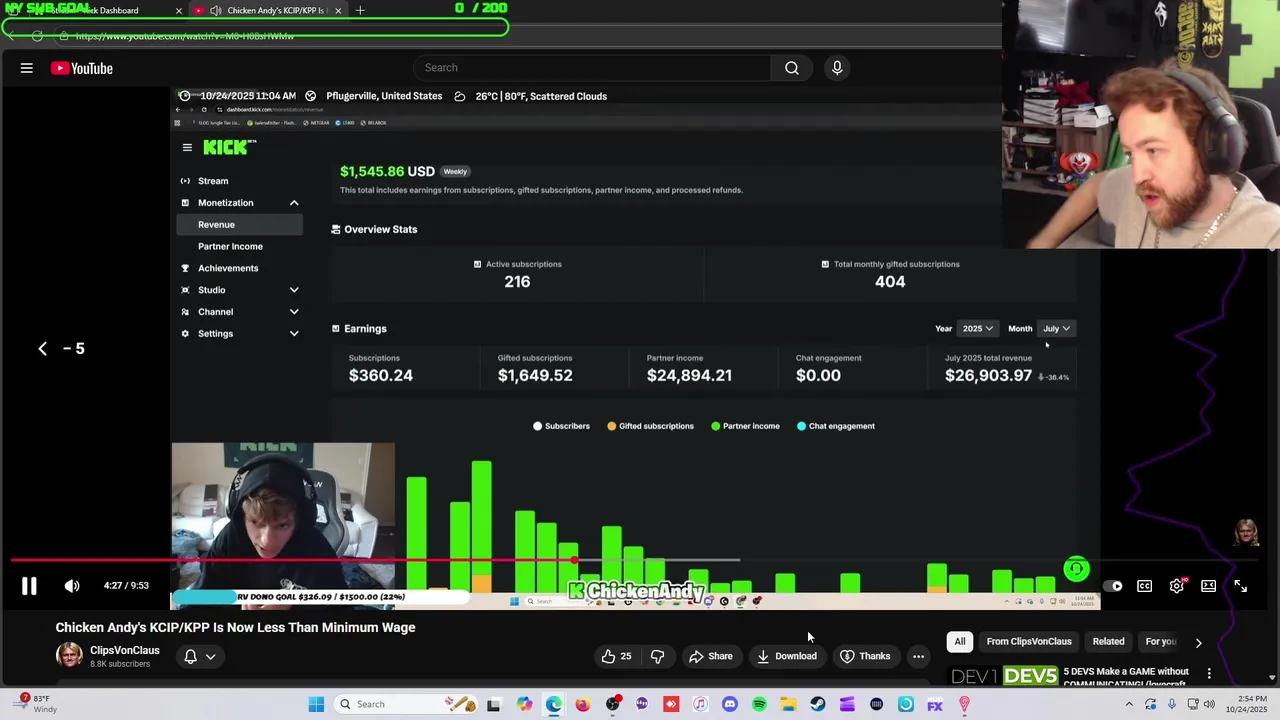Click the channel watermark in video corner
The width and height of the screenshot is (1280, 720).
[1245, 532]
